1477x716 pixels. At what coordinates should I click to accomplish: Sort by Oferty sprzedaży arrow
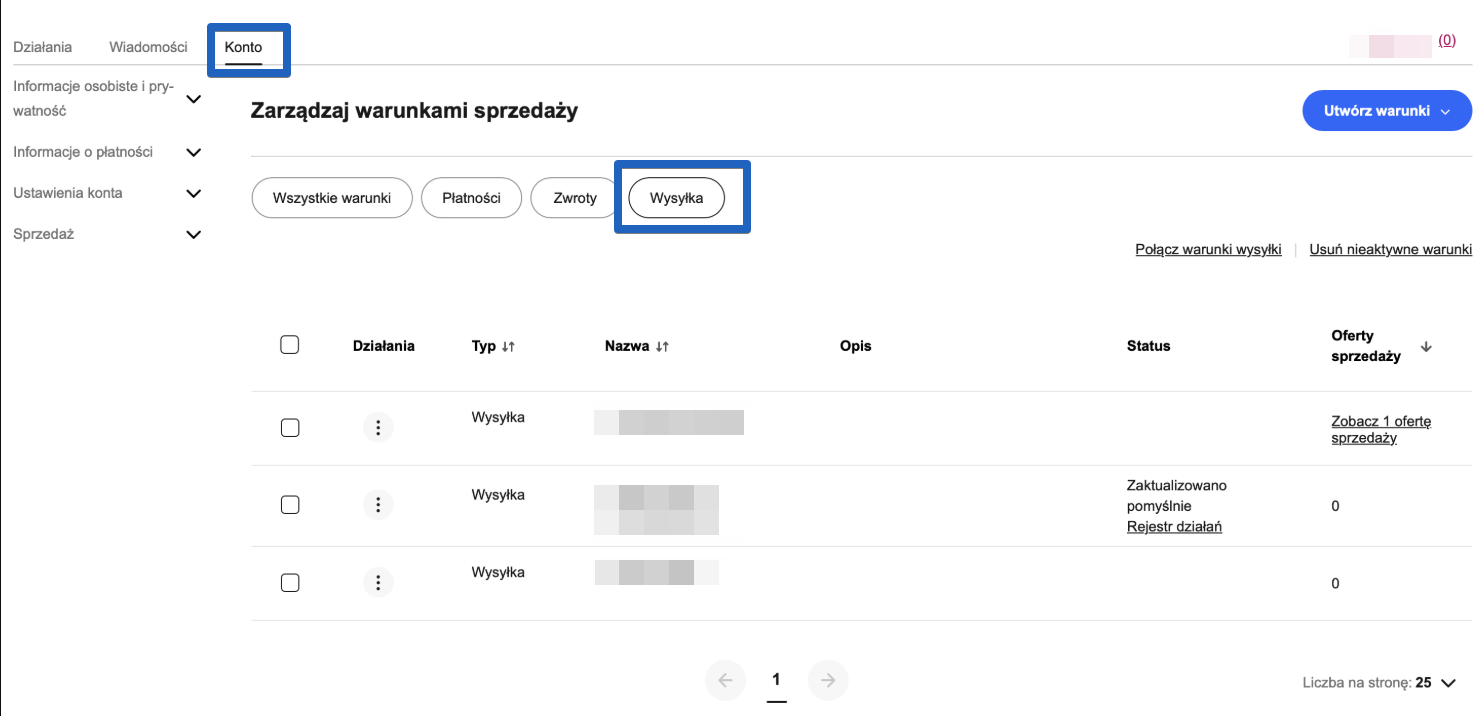[x=1426, y=347]
